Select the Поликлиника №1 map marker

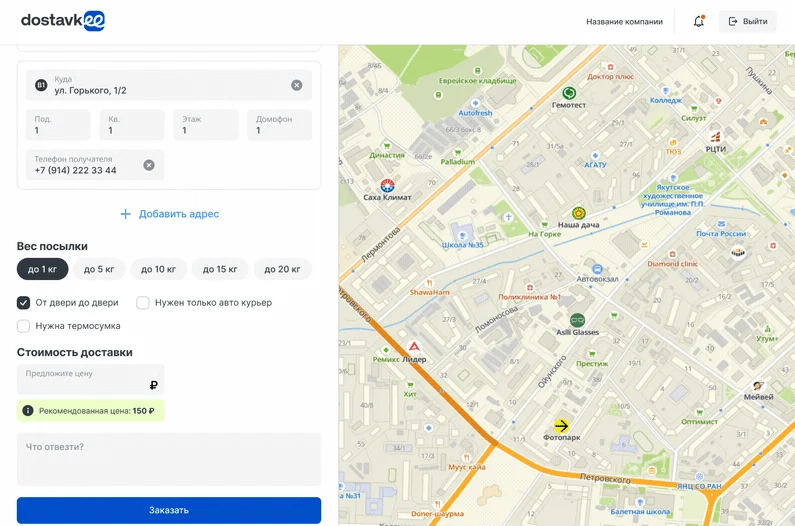click(530, 288)
